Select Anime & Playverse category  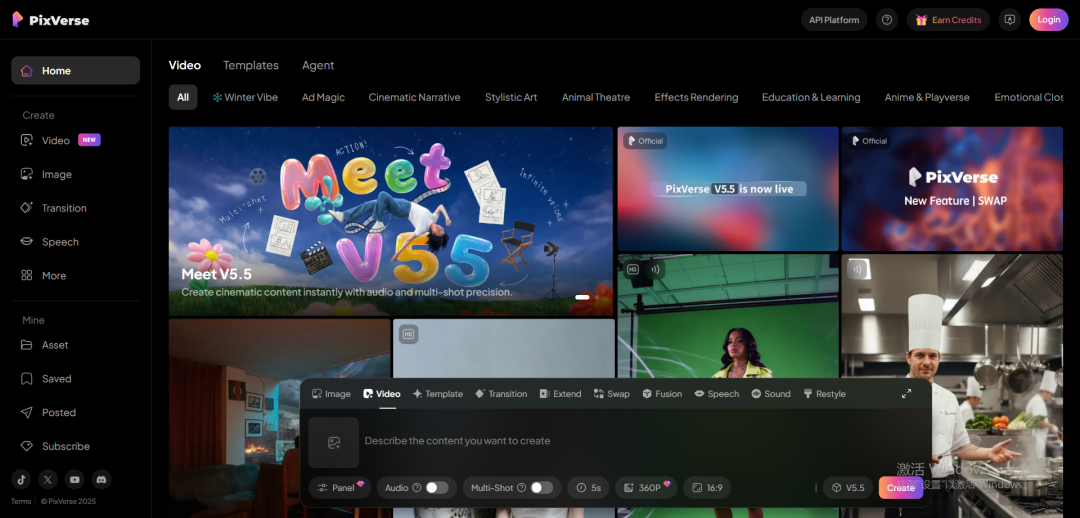927,97
